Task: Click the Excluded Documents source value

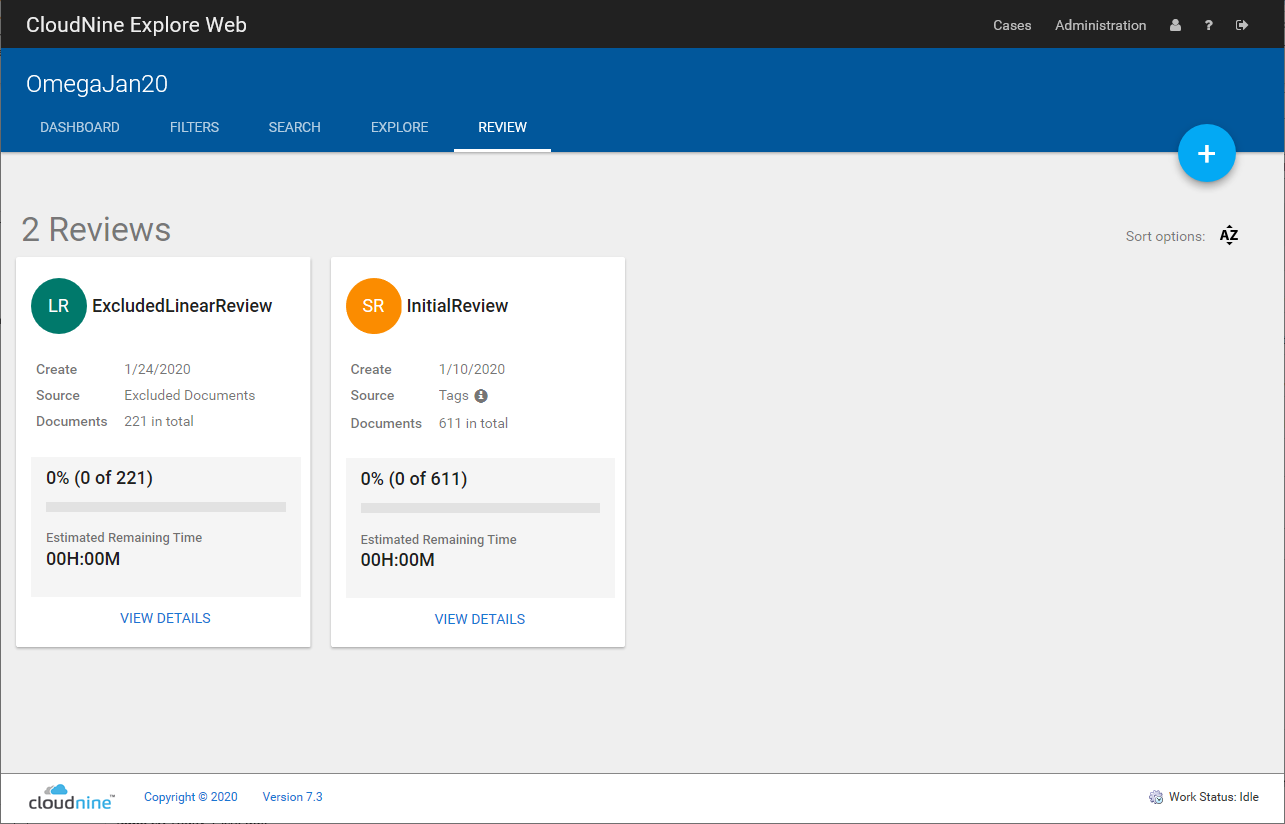Action: tap(190, 395)
